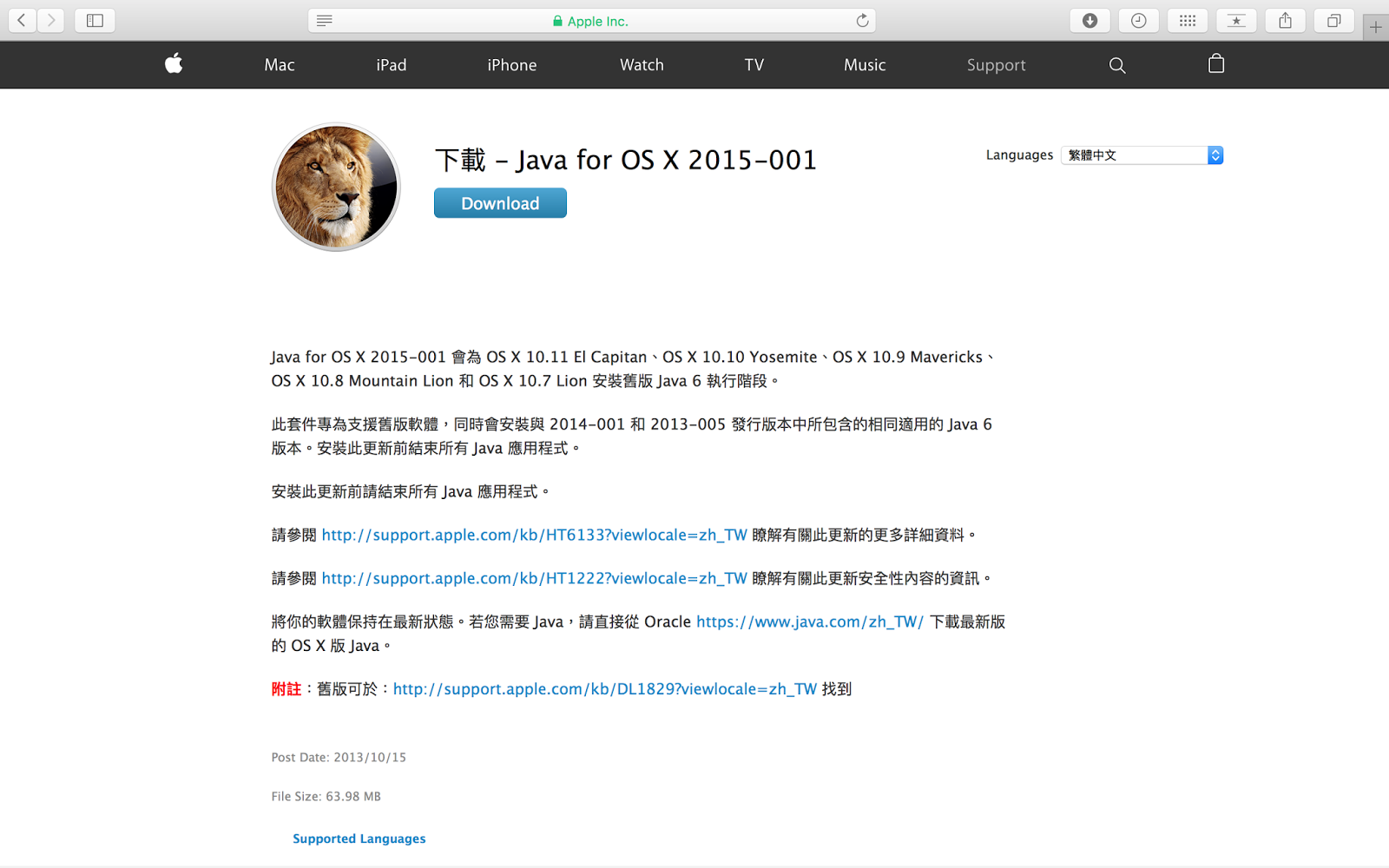Show Safari downloads list
Image resolution: width=1389 pixels, height=868 pixels.
coord(1089,21)
